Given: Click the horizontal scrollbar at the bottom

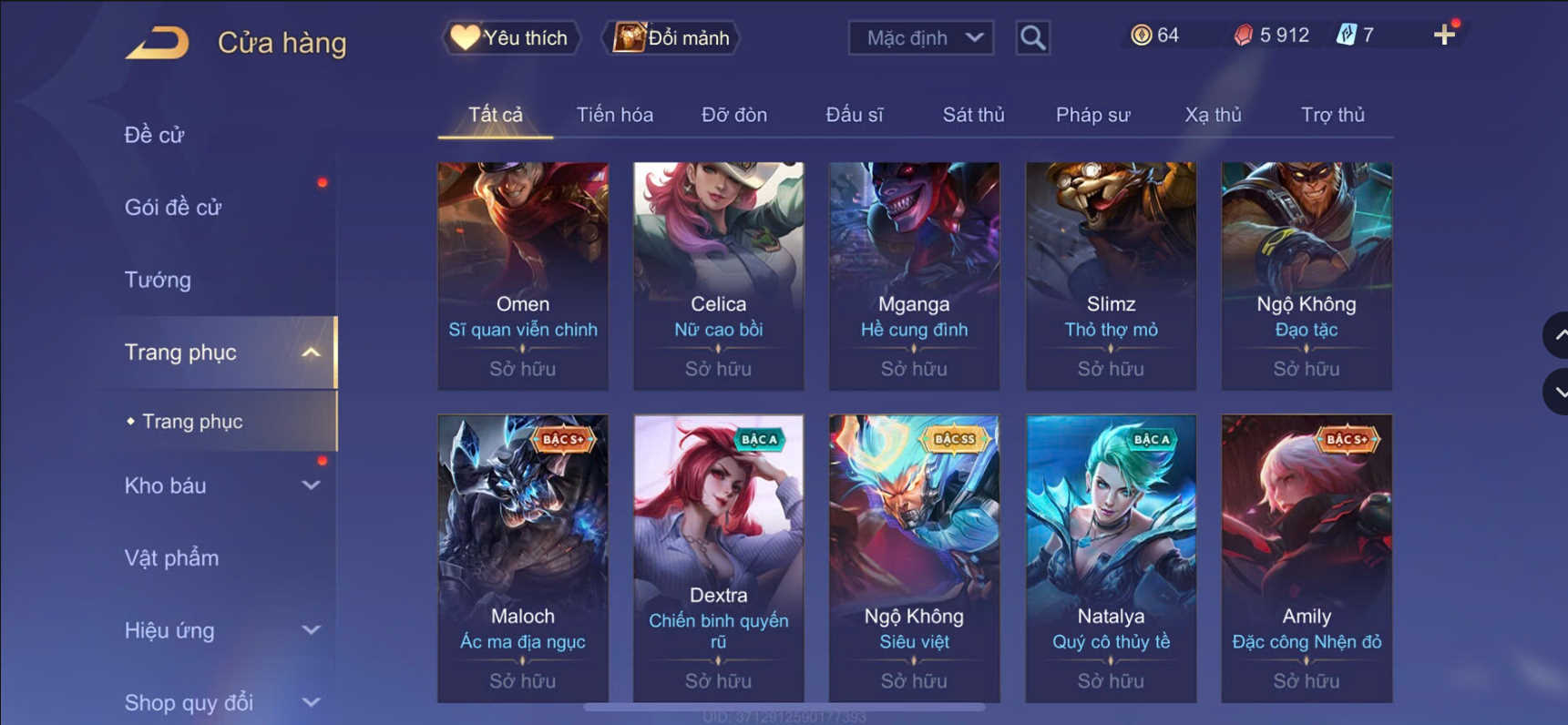Looking at the screenshot, I should click(784, 707).
